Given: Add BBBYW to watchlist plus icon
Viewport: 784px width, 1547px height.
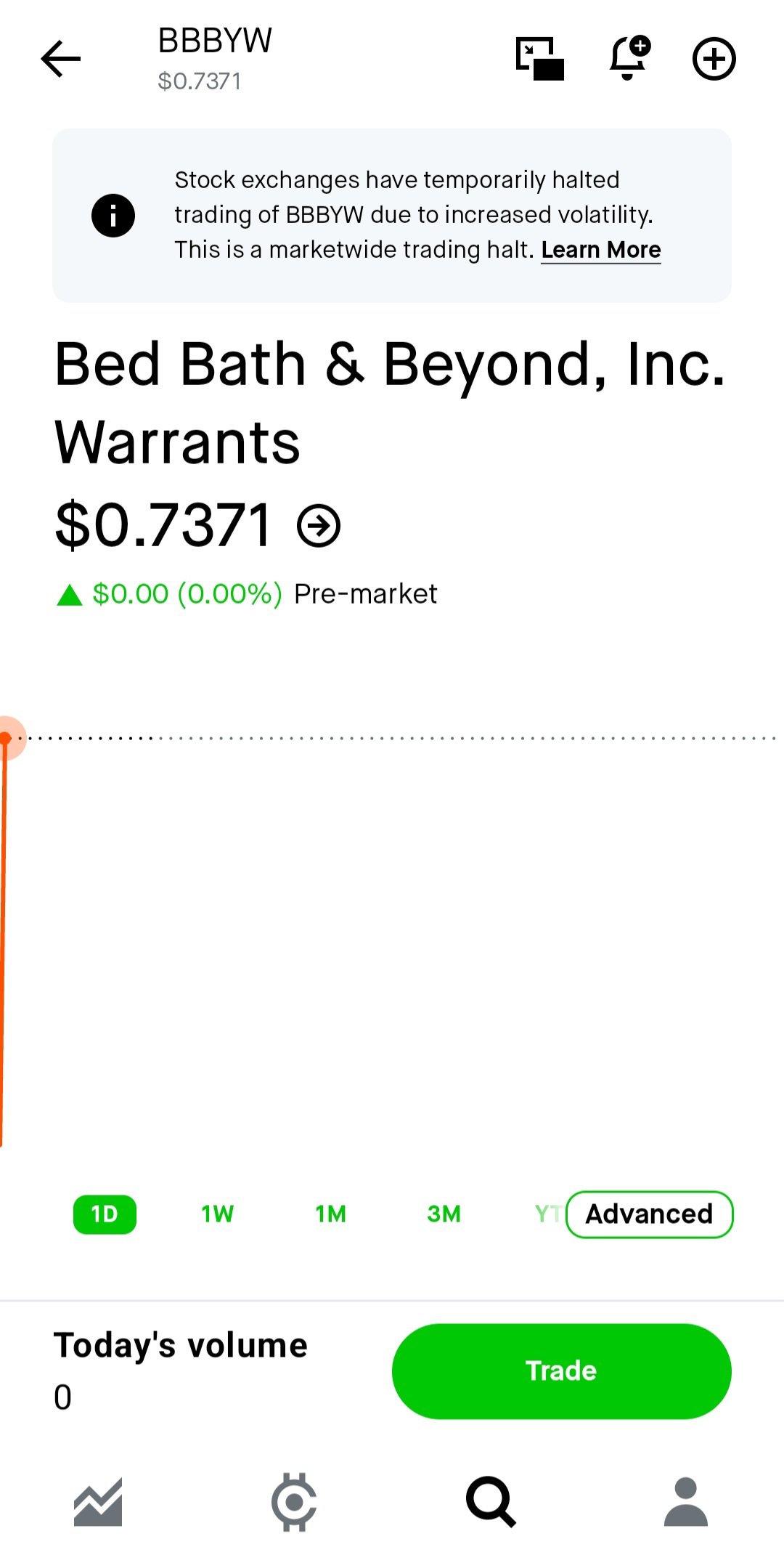Looking at the screenshot, I should [x=714, y=59].
